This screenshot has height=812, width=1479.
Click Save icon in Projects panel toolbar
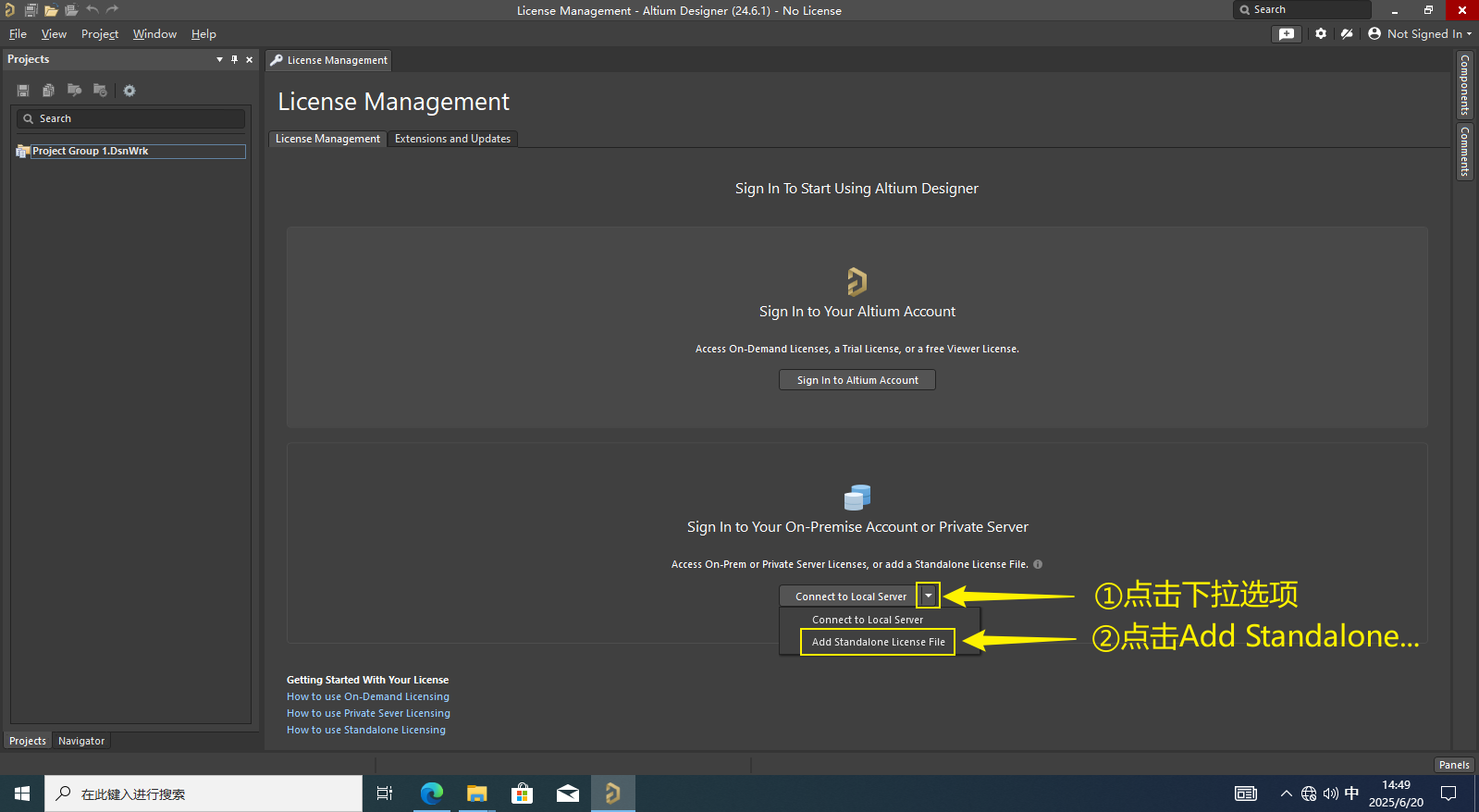pos(23,91)
